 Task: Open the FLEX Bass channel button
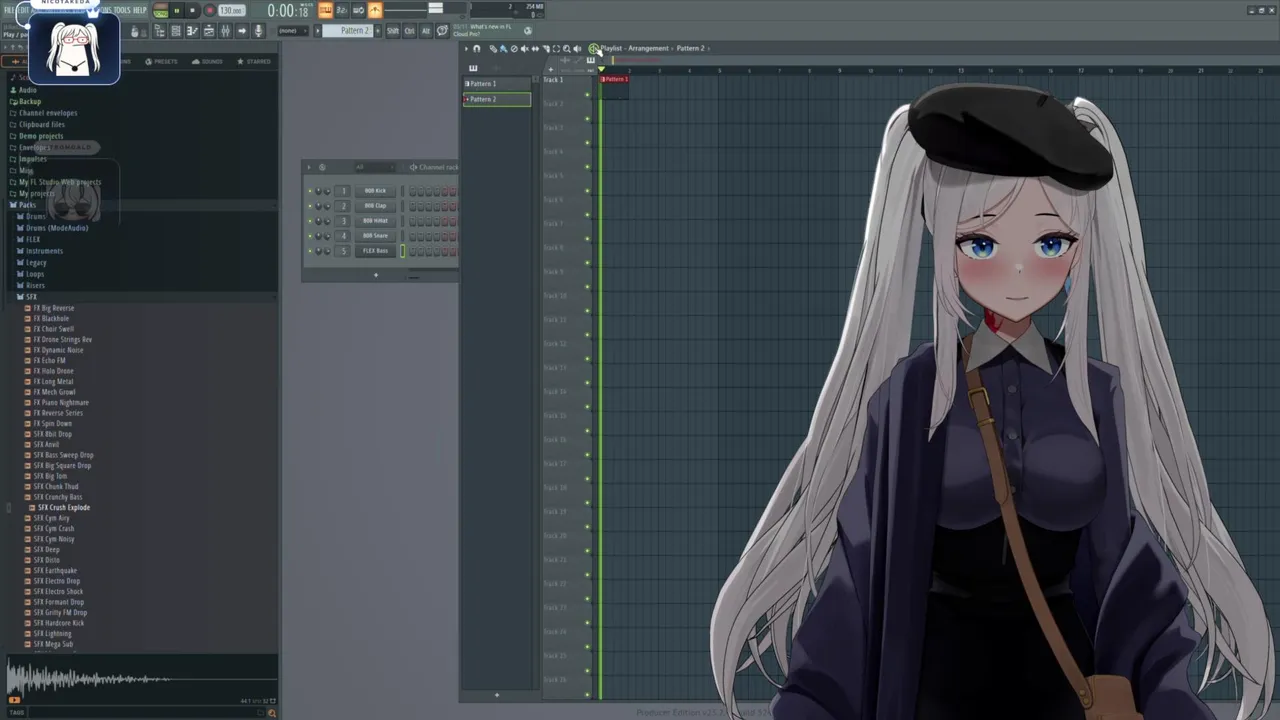click(x=375, y=251)
